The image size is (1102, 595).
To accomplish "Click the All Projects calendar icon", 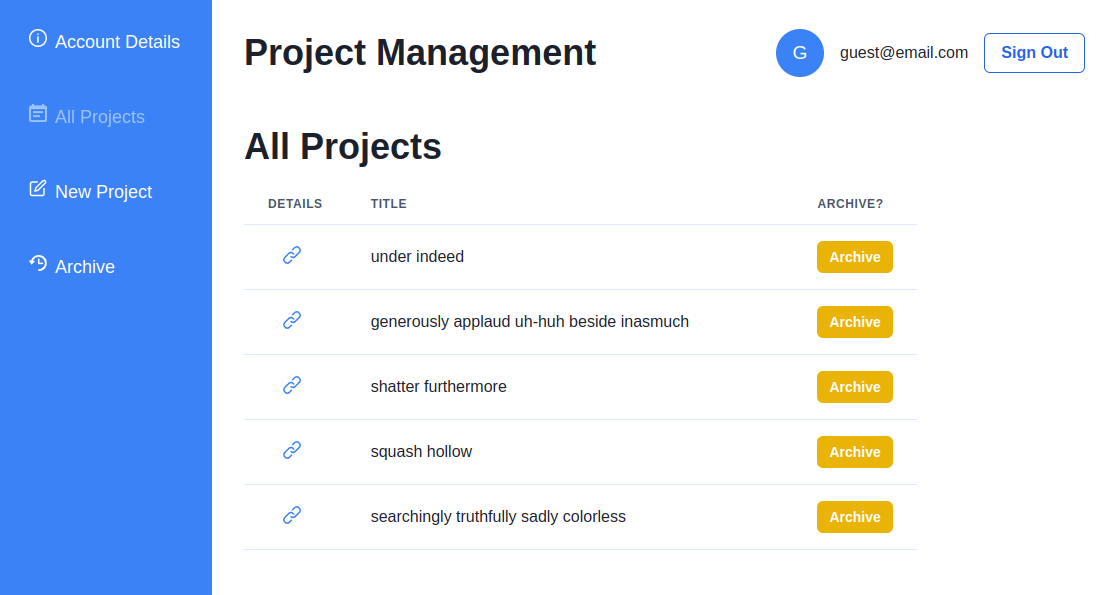I will 38,114.
